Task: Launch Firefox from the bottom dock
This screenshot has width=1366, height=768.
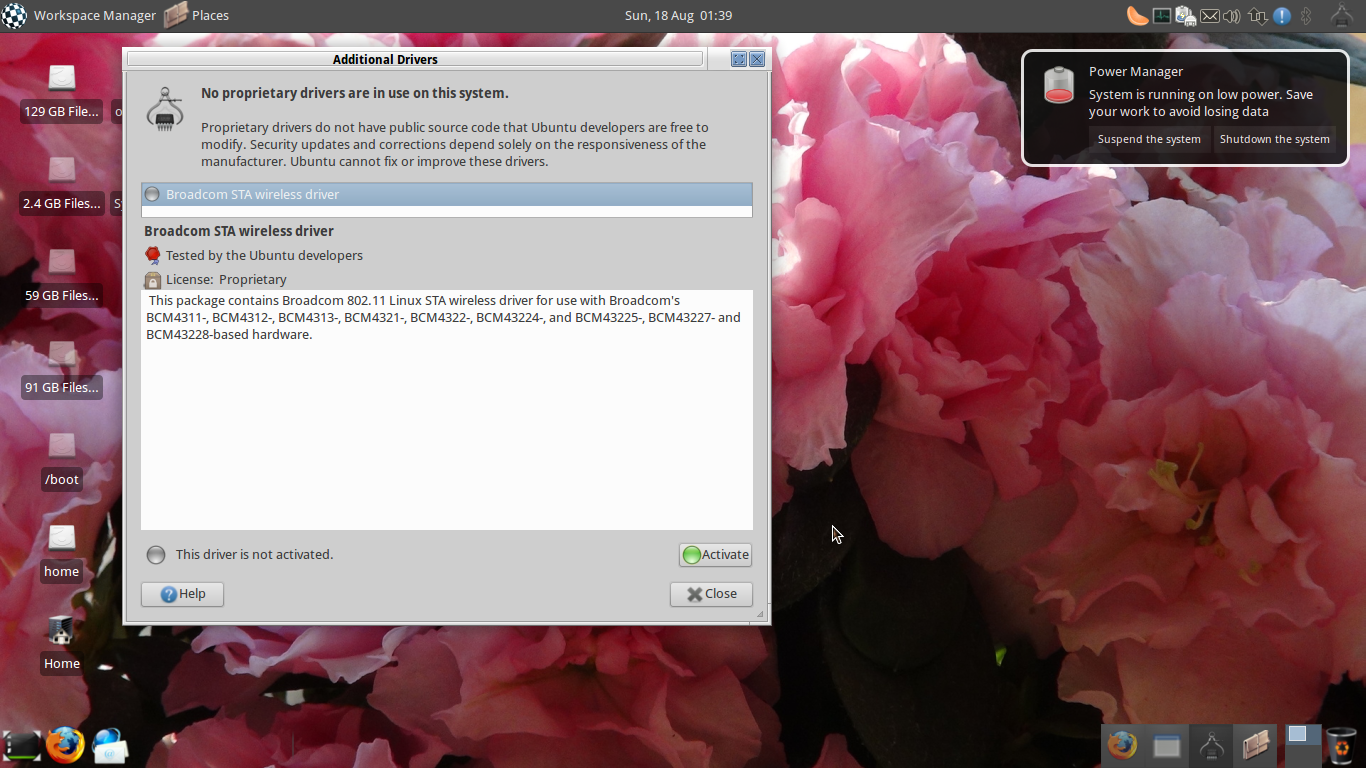Action: click(x=1121, y=745)
